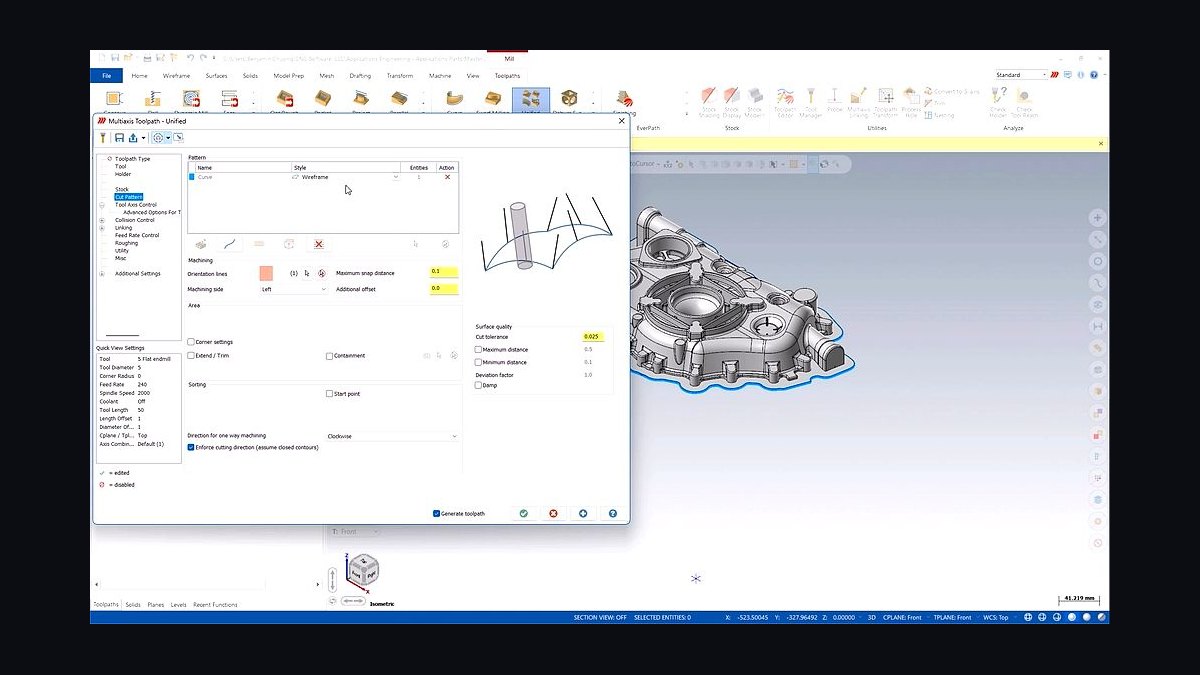Expand the Linking tree node
The height and width of the screenshot is (675, 1200).
pos(102,228)
